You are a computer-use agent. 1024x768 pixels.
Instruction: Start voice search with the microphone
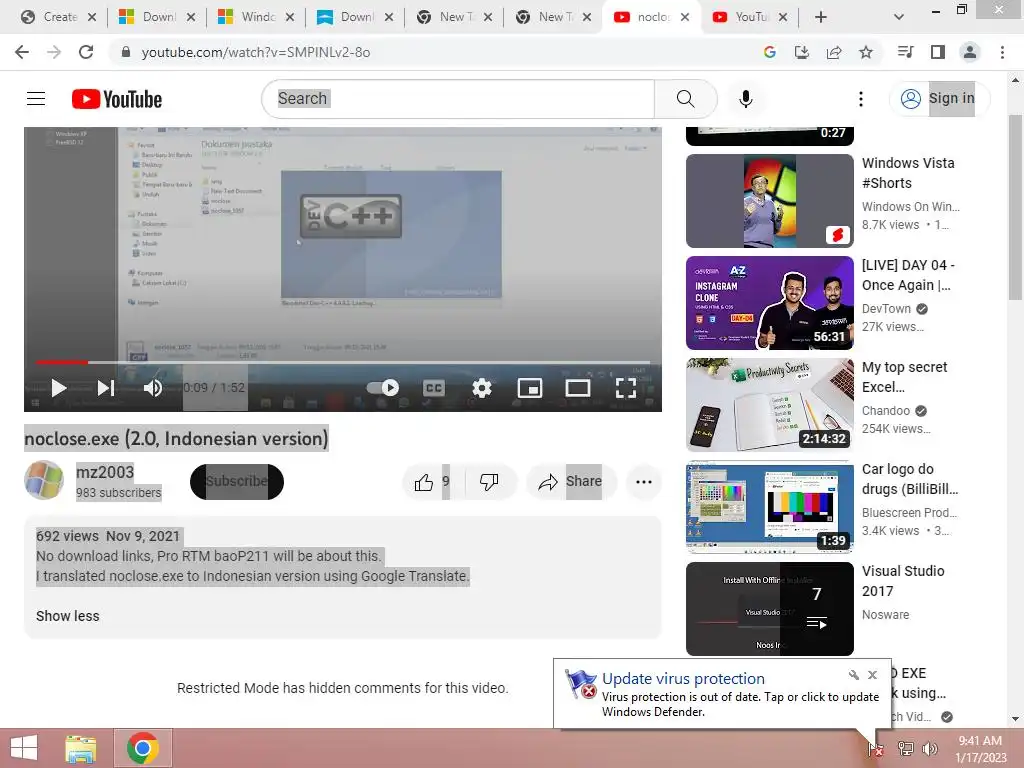point(745,99)
